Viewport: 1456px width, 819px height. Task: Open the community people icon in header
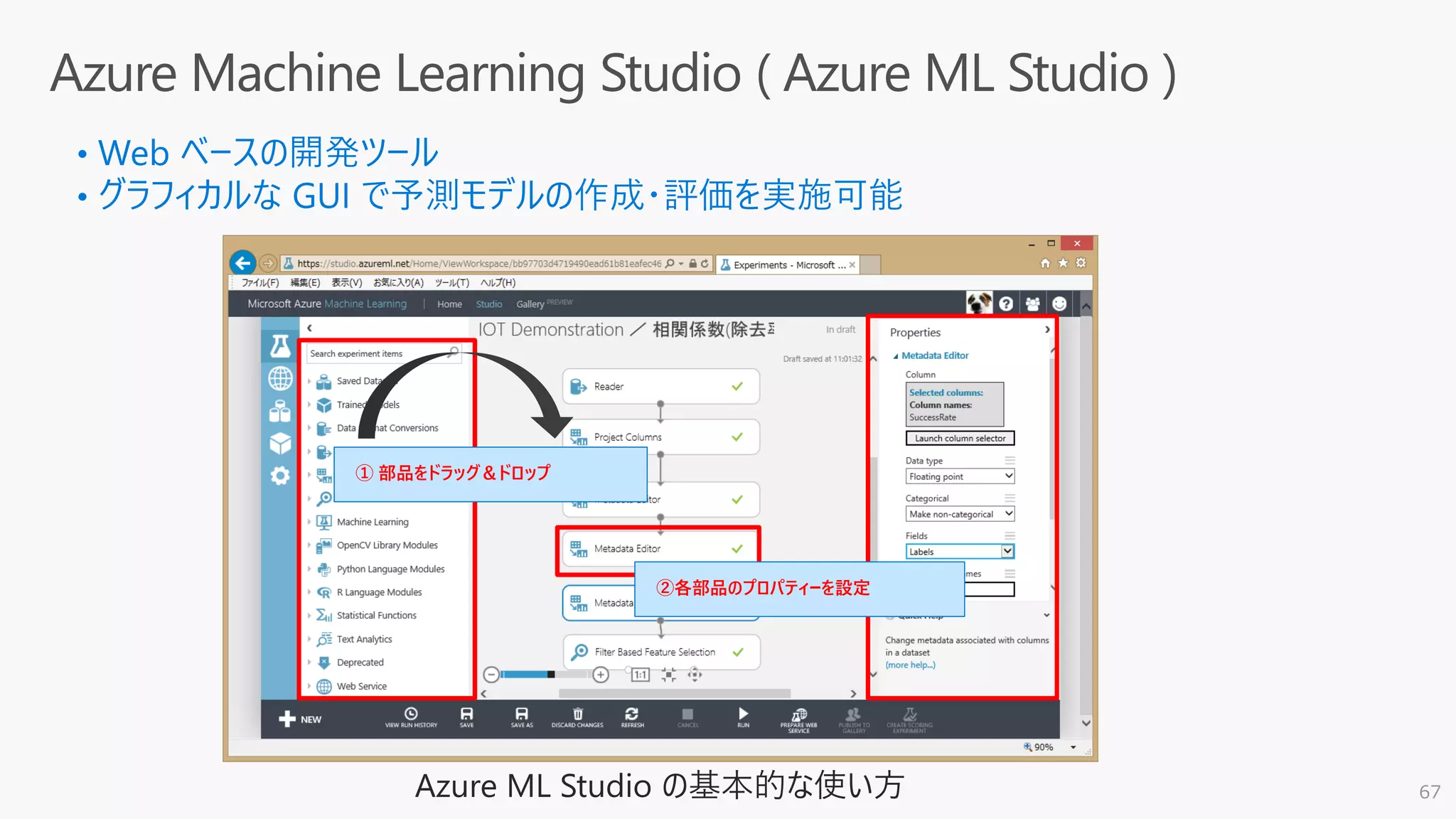click(x=1033, y=304)
